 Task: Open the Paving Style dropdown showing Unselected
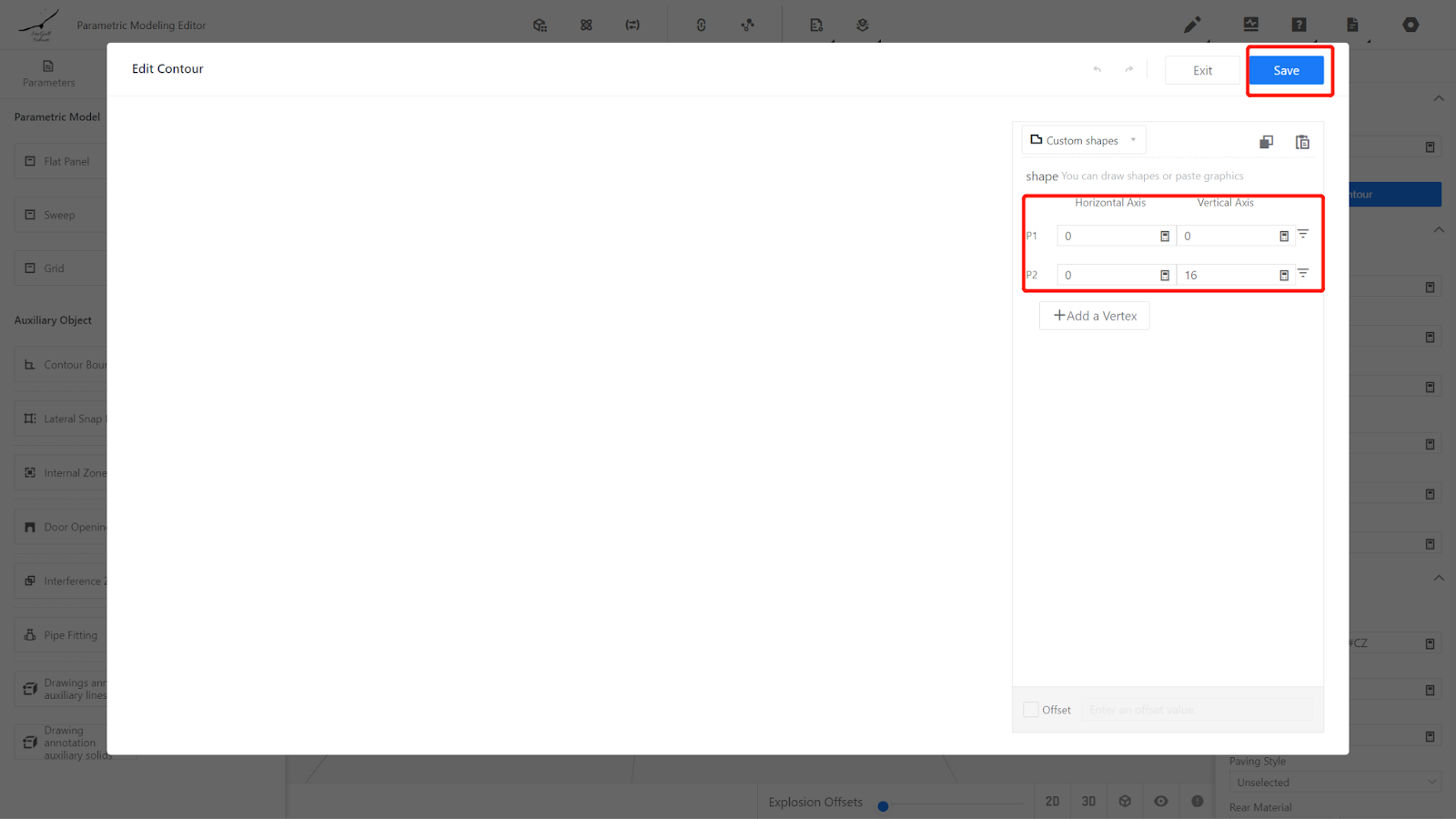click(1335, 783)
